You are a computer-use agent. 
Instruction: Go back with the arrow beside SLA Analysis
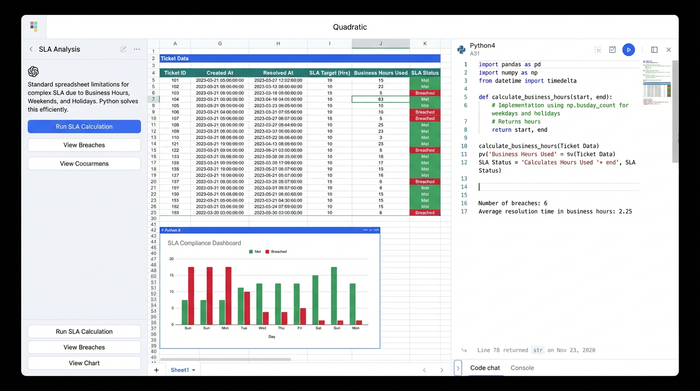coord(31,49)
